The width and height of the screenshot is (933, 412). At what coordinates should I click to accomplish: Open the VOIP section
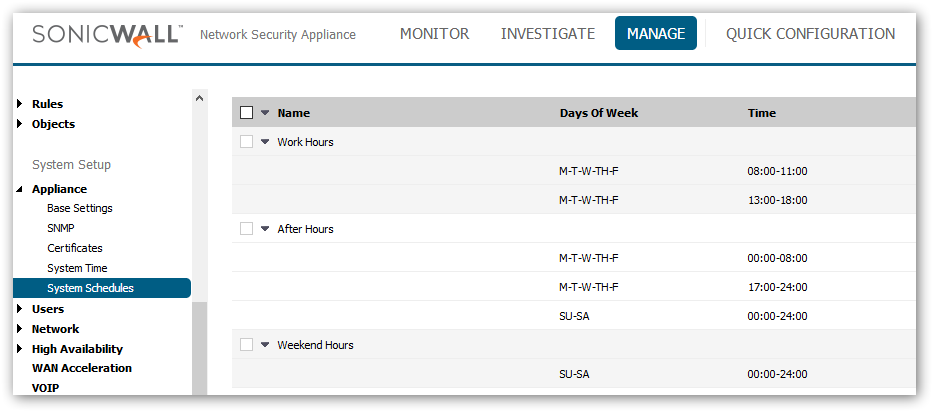(x=45, y=388)
